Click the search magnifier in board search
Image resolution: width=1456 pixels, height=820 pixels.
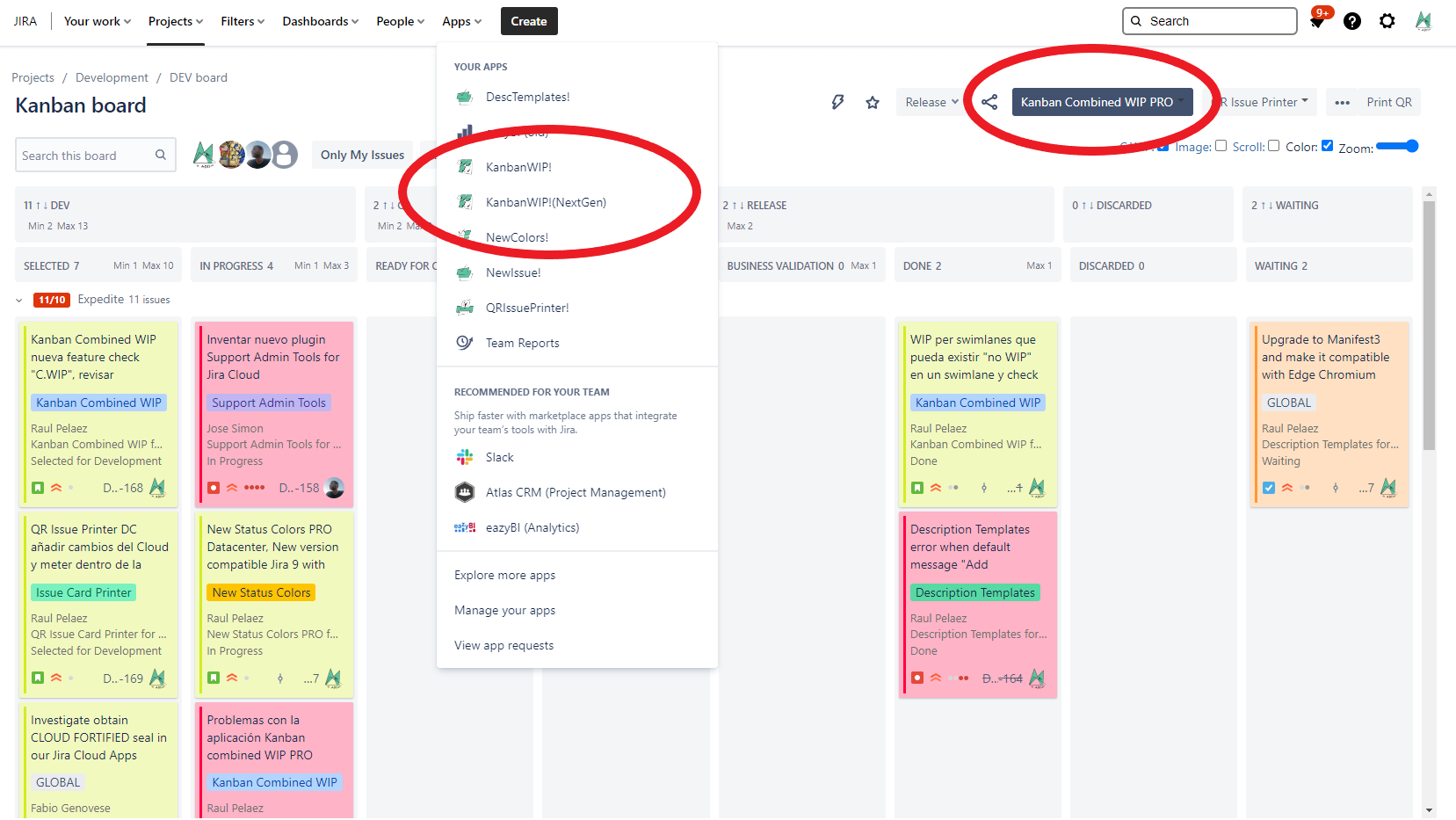point(161,156)
